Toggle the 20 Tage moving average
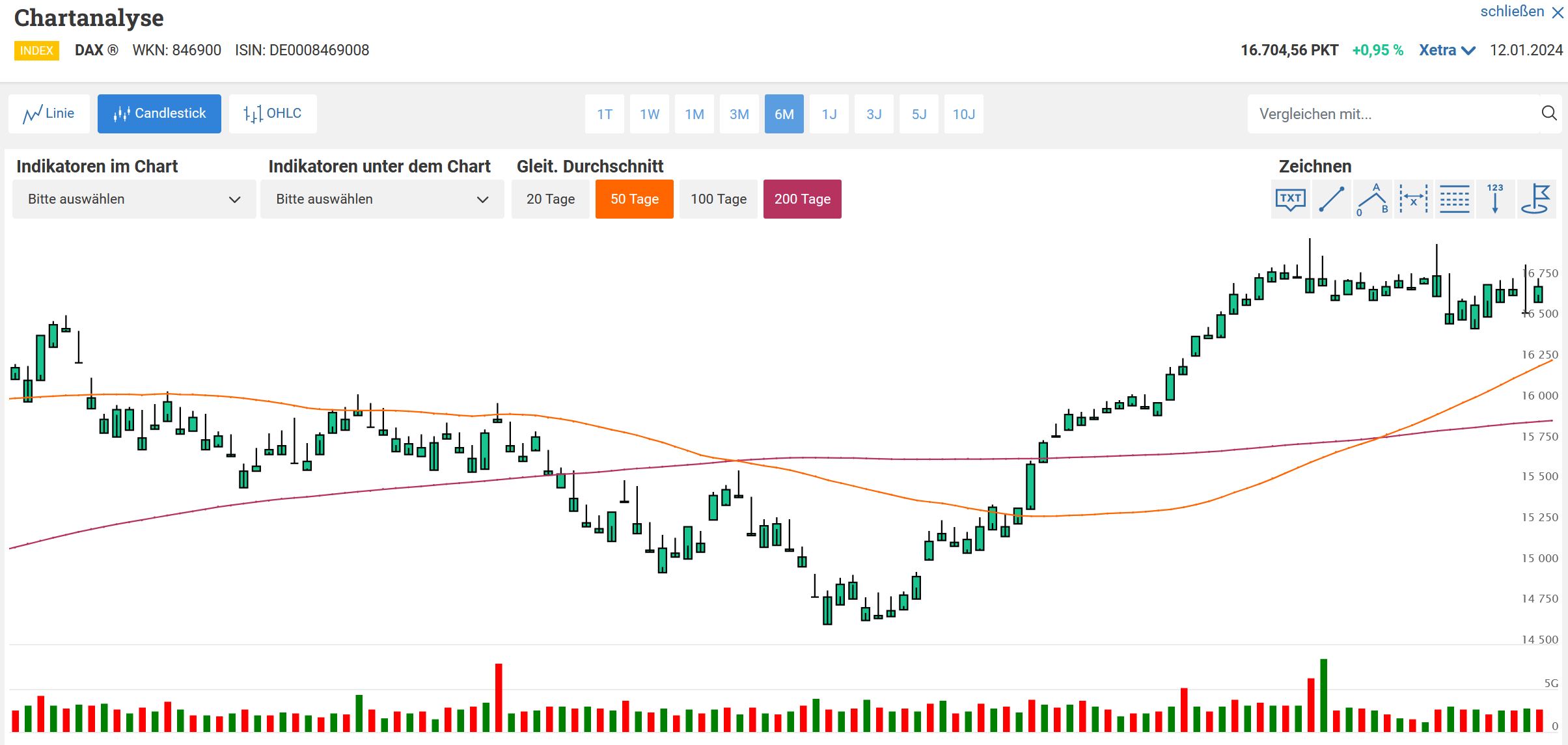The height and width of the screenshot is (745, 1568). click(x=551, y=199)
